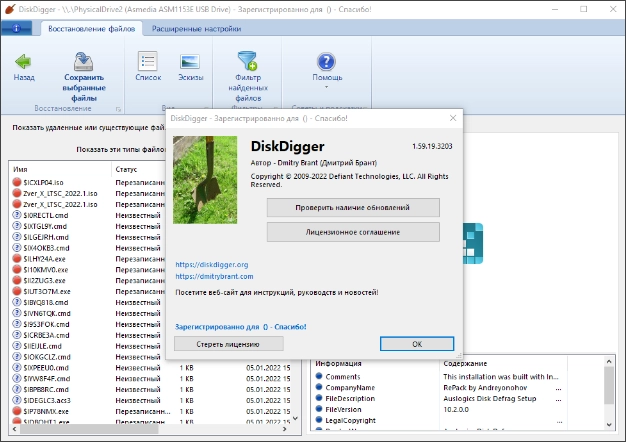Image resolution: width=626 pixels, height=442 pixels.
Task: Click Проверить наличие обновлений button
Action: pos(353,207)
